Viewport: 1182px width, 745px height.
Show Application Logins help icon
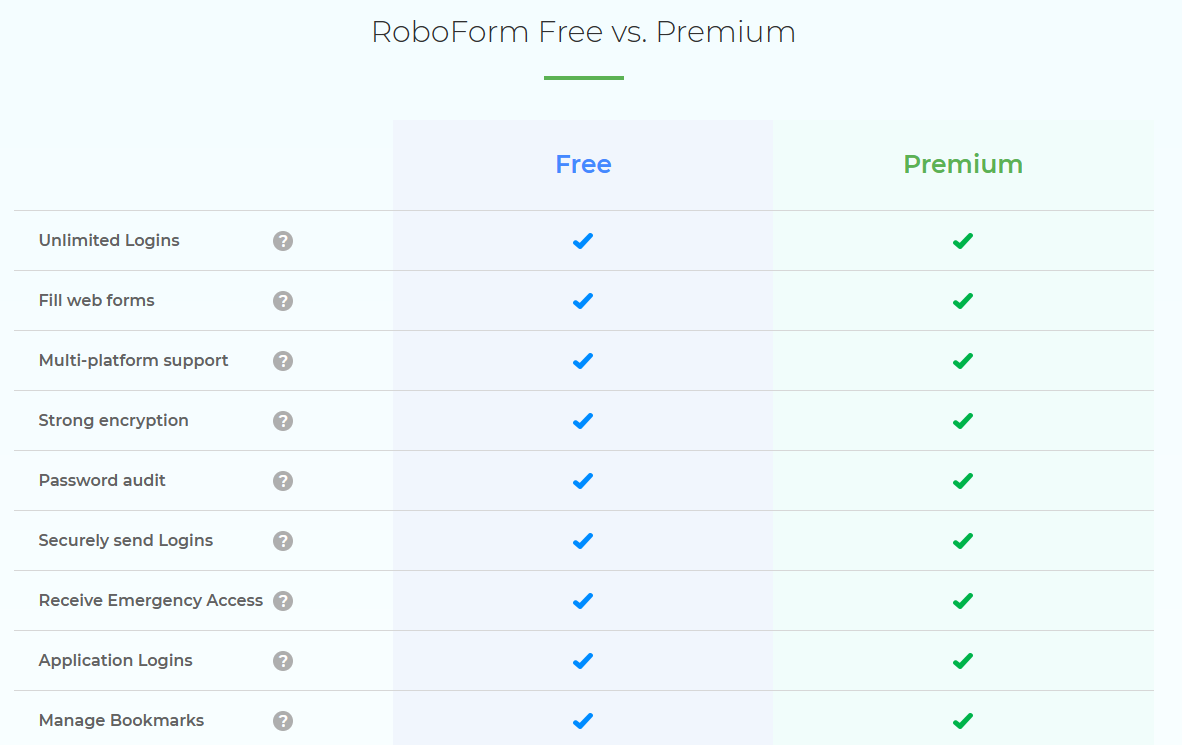click(283, 661)
